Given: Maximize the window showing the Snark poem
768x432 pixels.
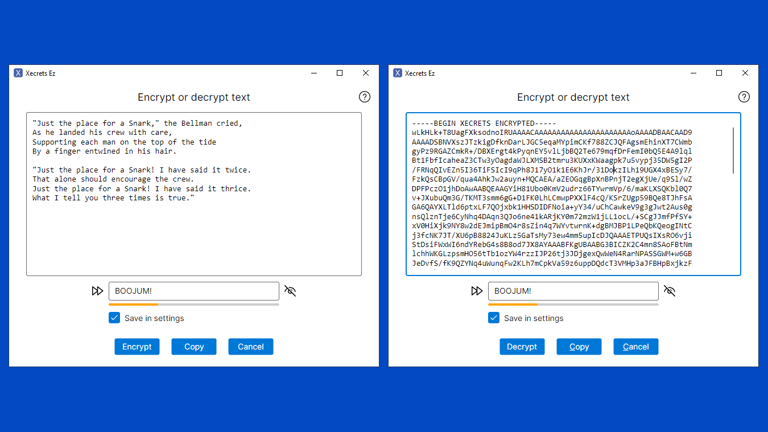Looking at the screenshot, I should tap(340, 73).
